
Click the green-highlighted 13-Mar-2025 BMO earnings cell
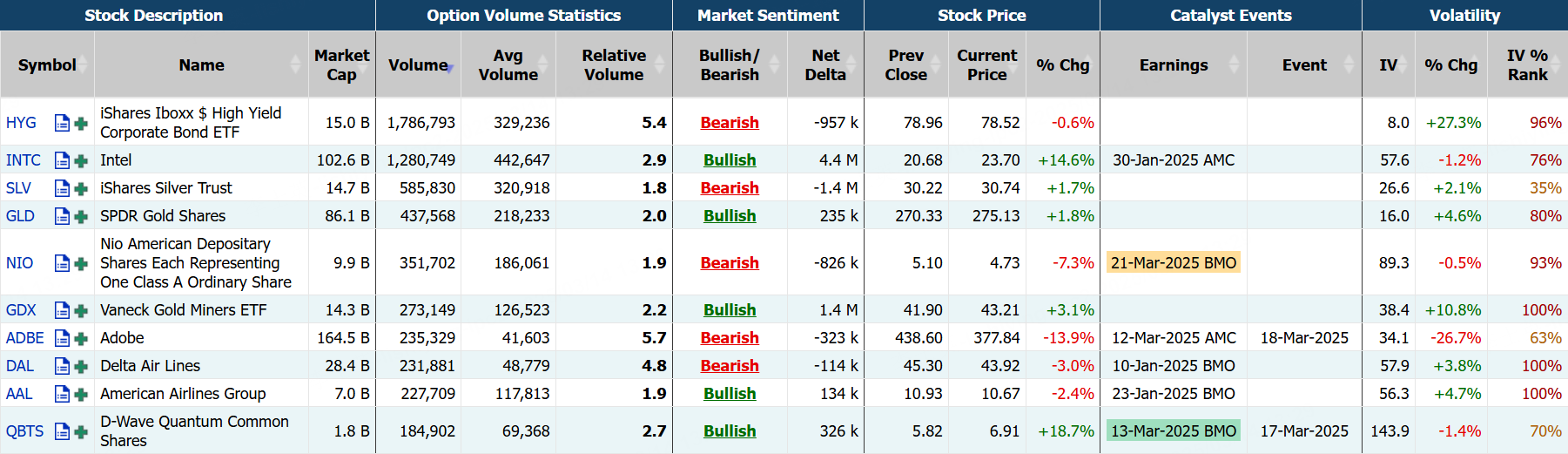pos(1173,431)
